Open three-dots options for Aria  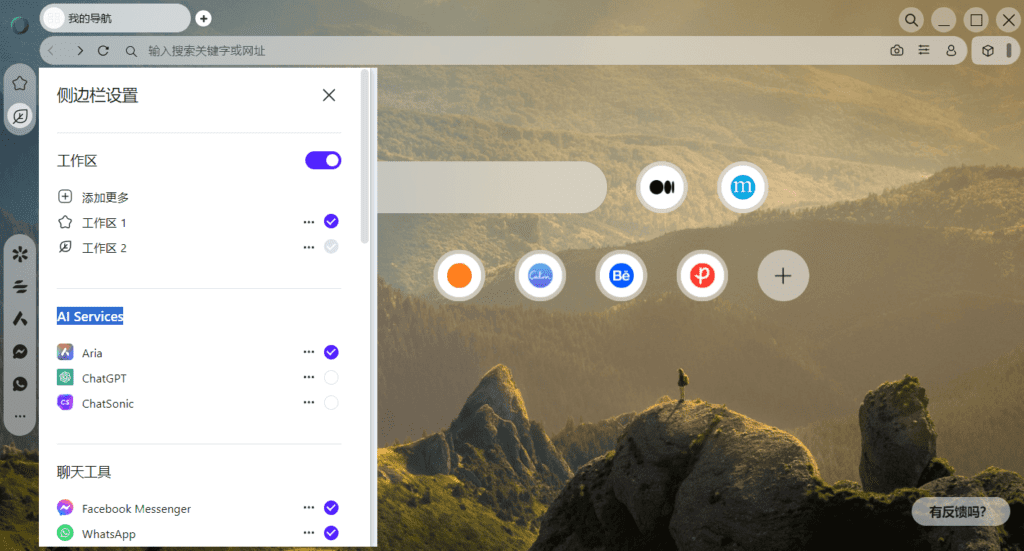(x=309, y=352)
